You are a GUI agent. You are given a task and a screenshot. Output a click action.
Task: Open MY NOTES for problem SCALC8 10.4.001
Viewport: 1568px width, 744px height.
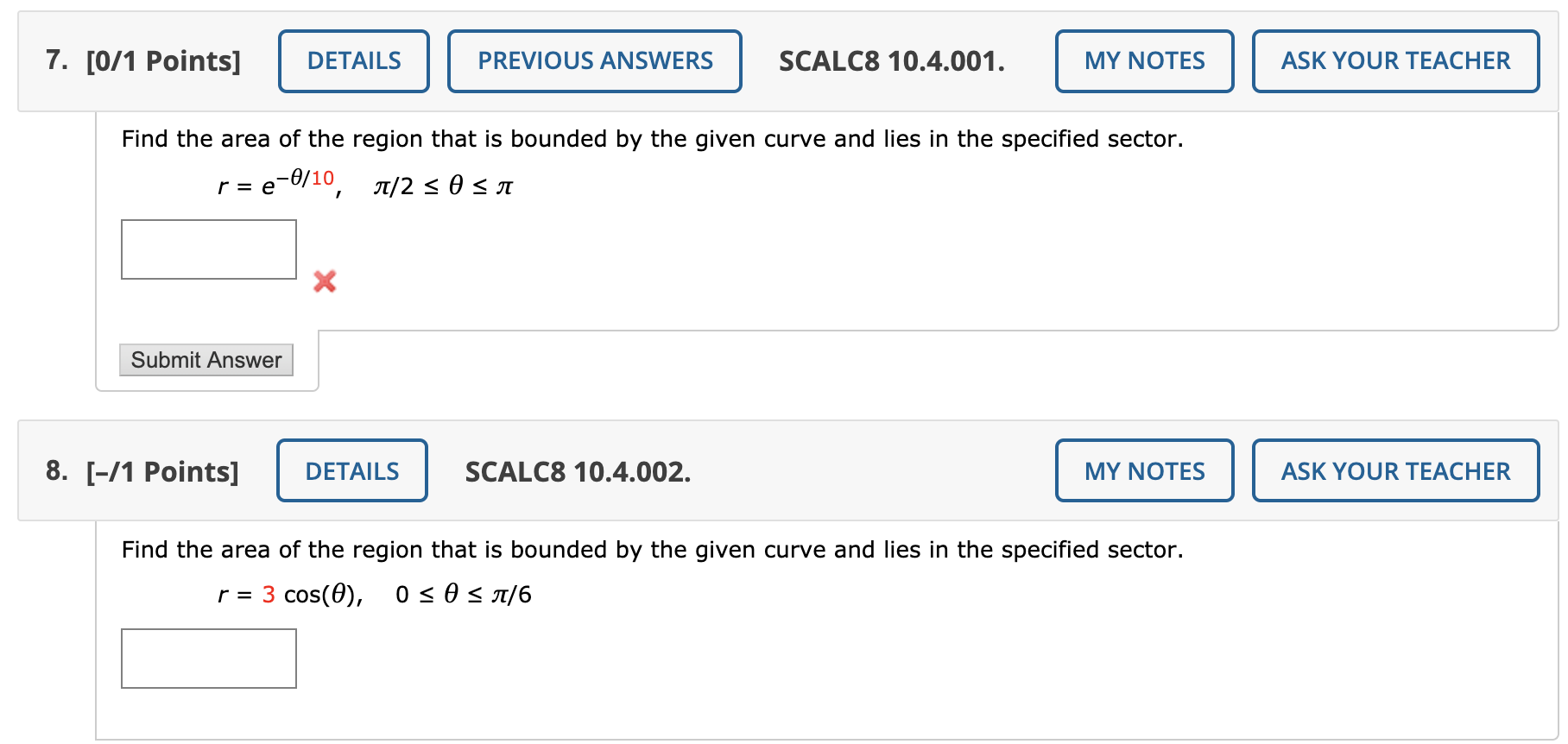click(x=1144, y=60)
